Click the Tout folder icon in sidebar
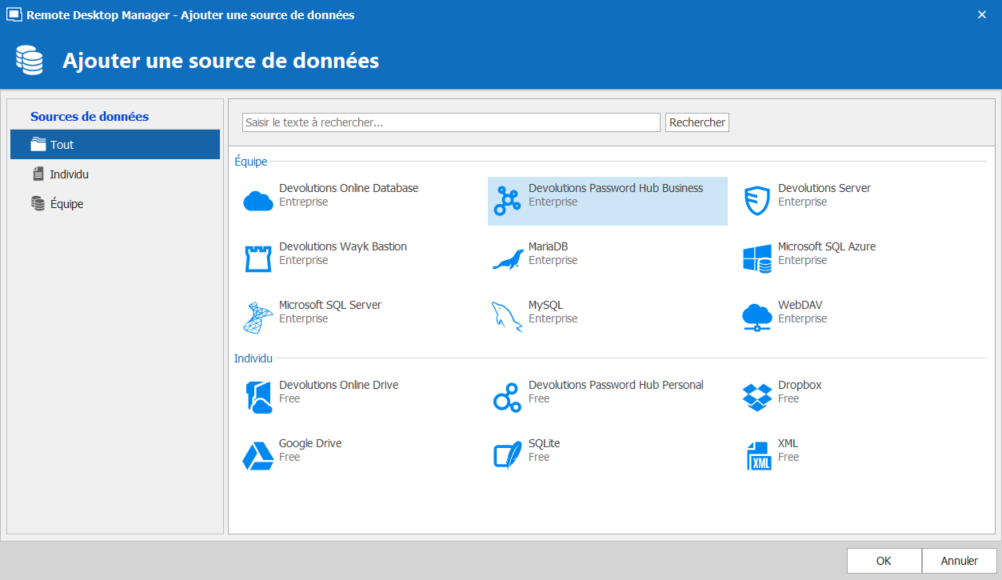This screenshot has height=580, width=1002. click(38, 144)
